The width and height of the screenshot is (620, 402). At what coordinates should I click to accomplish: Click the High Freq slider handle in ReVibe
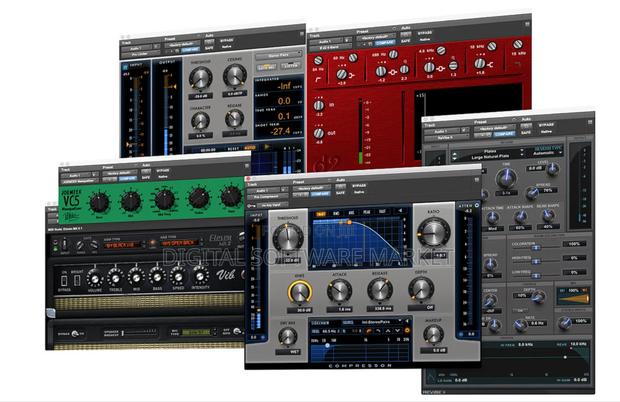[x=536, y=261]
